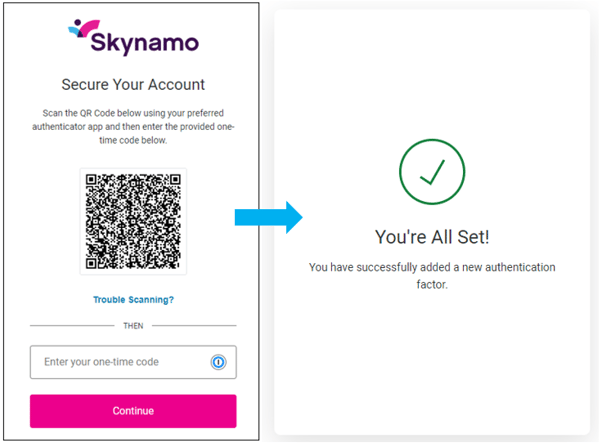Click the green checkmark success icon

pyautogui.click(x=432, y=174)
